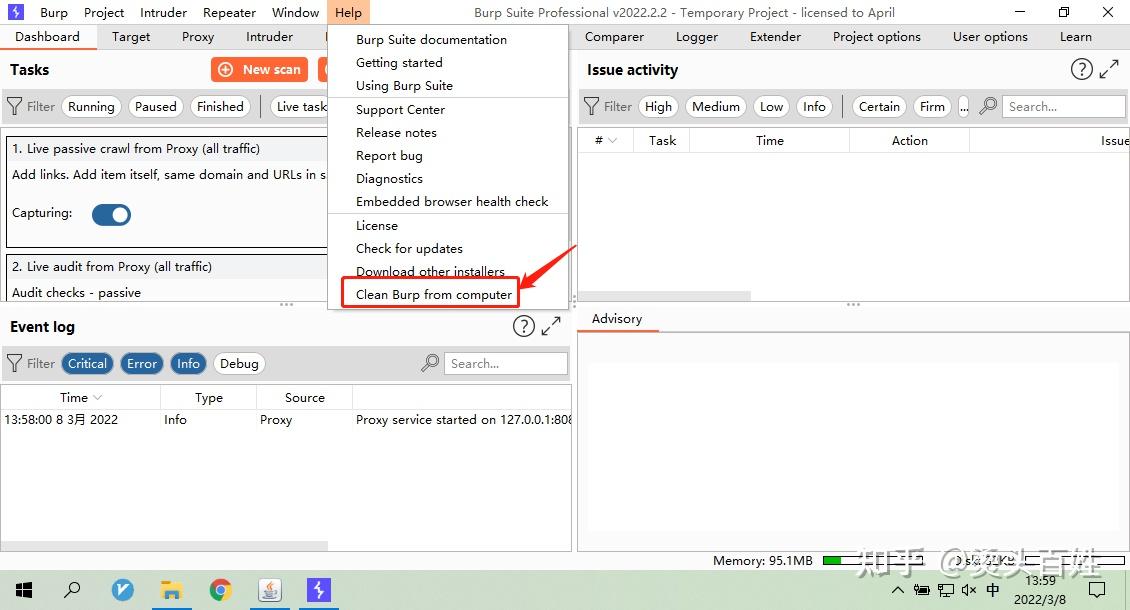Switch to the Logger tab
This screenshot has width=1130, height=610.
pyautogui.click(x=696, y=37)
